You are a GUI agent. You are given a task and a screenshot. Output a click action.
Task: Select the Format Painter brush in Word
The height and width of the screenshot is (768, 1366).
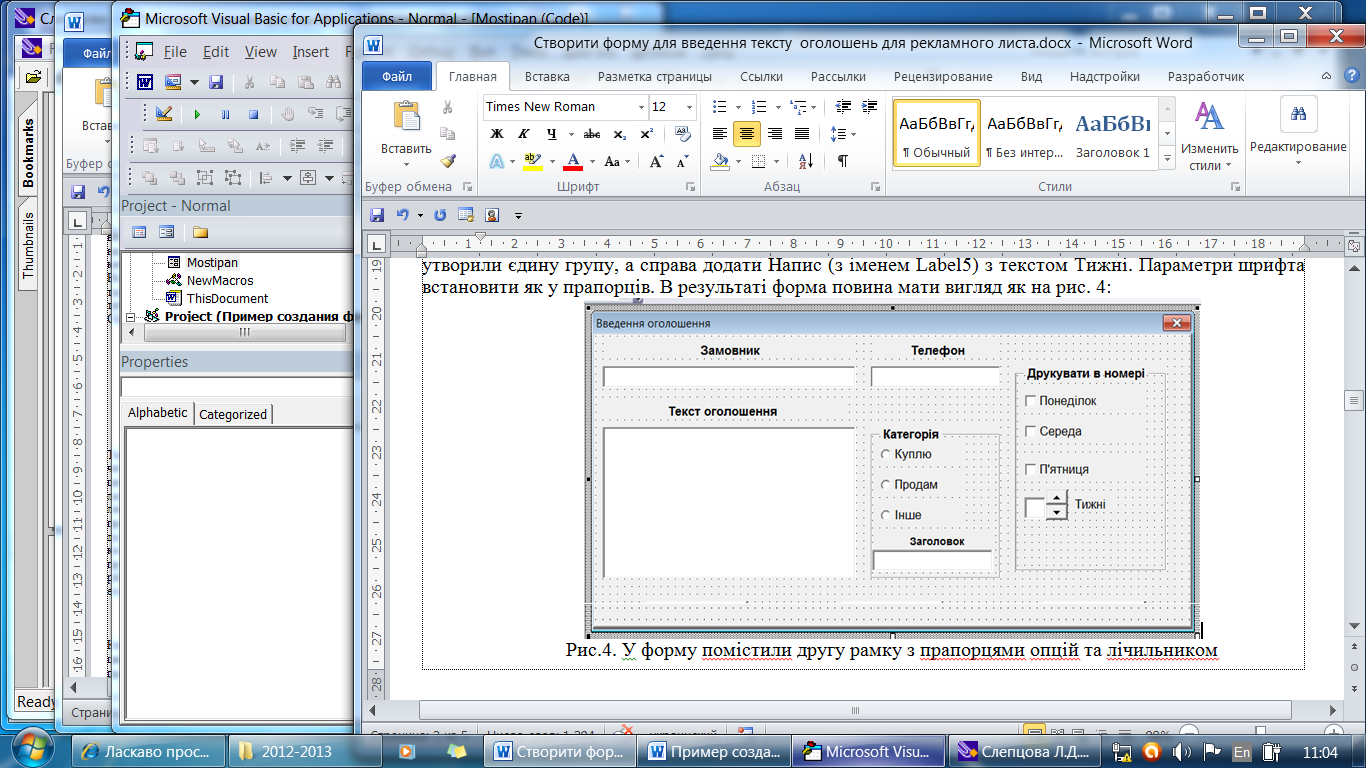click(447, 160)
